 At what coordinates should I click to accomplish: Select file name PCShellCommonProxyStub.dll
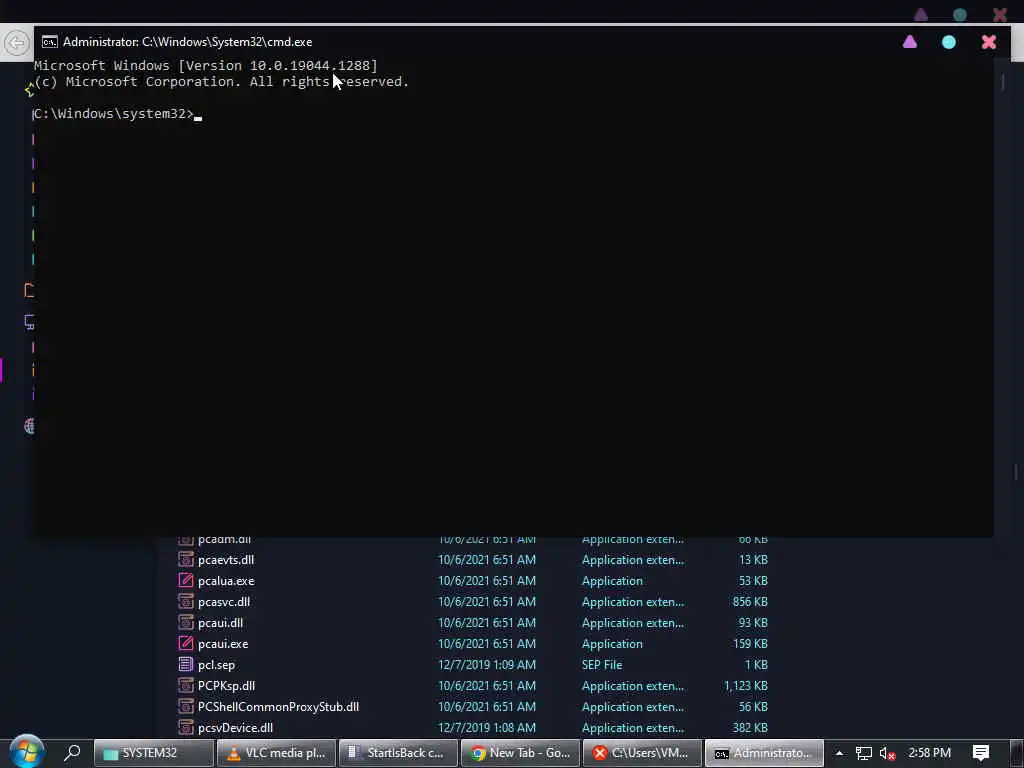click(x=278, y=707)
